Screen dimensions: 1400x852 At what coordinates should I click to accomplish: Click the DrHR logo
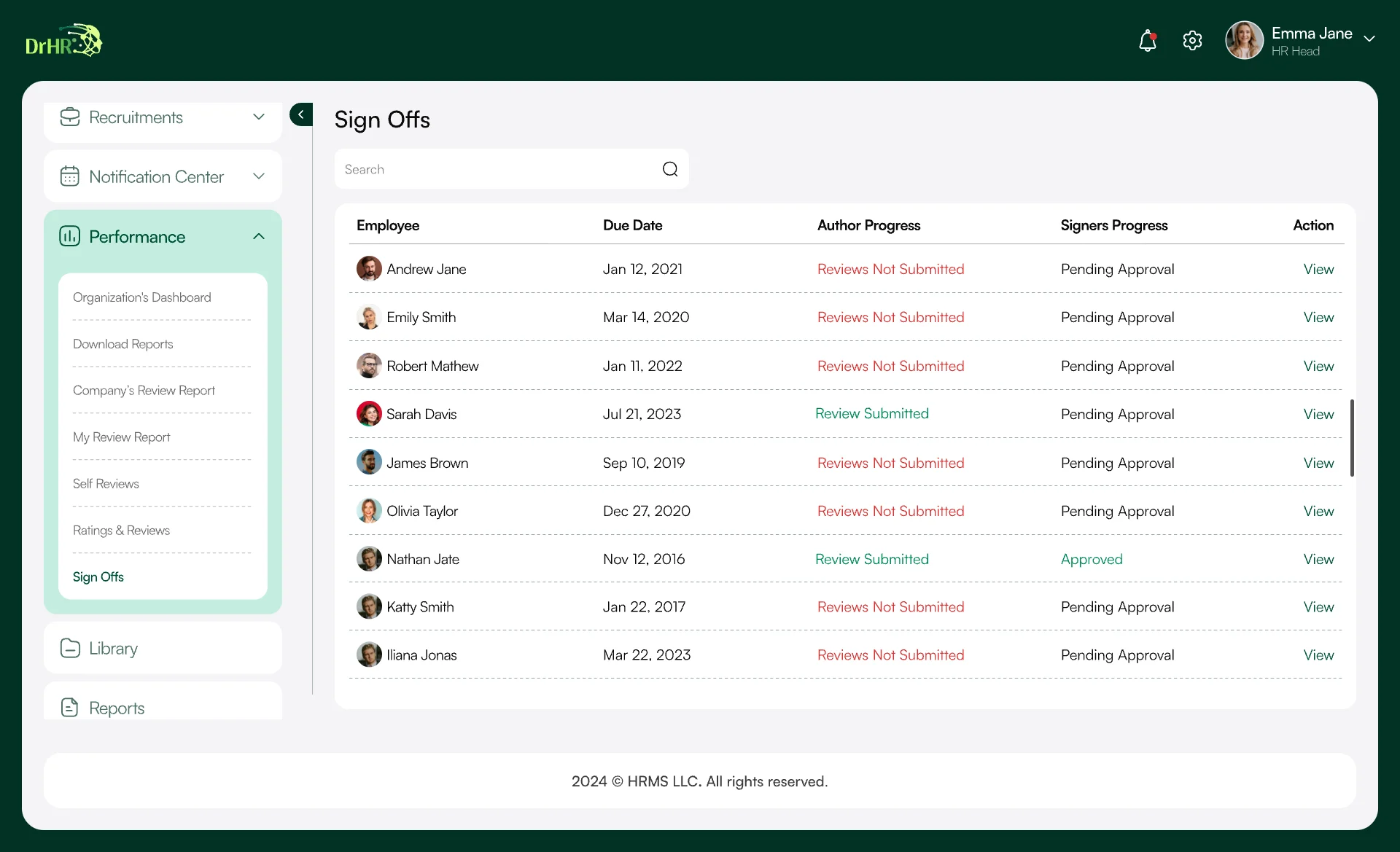pos(64,40)
